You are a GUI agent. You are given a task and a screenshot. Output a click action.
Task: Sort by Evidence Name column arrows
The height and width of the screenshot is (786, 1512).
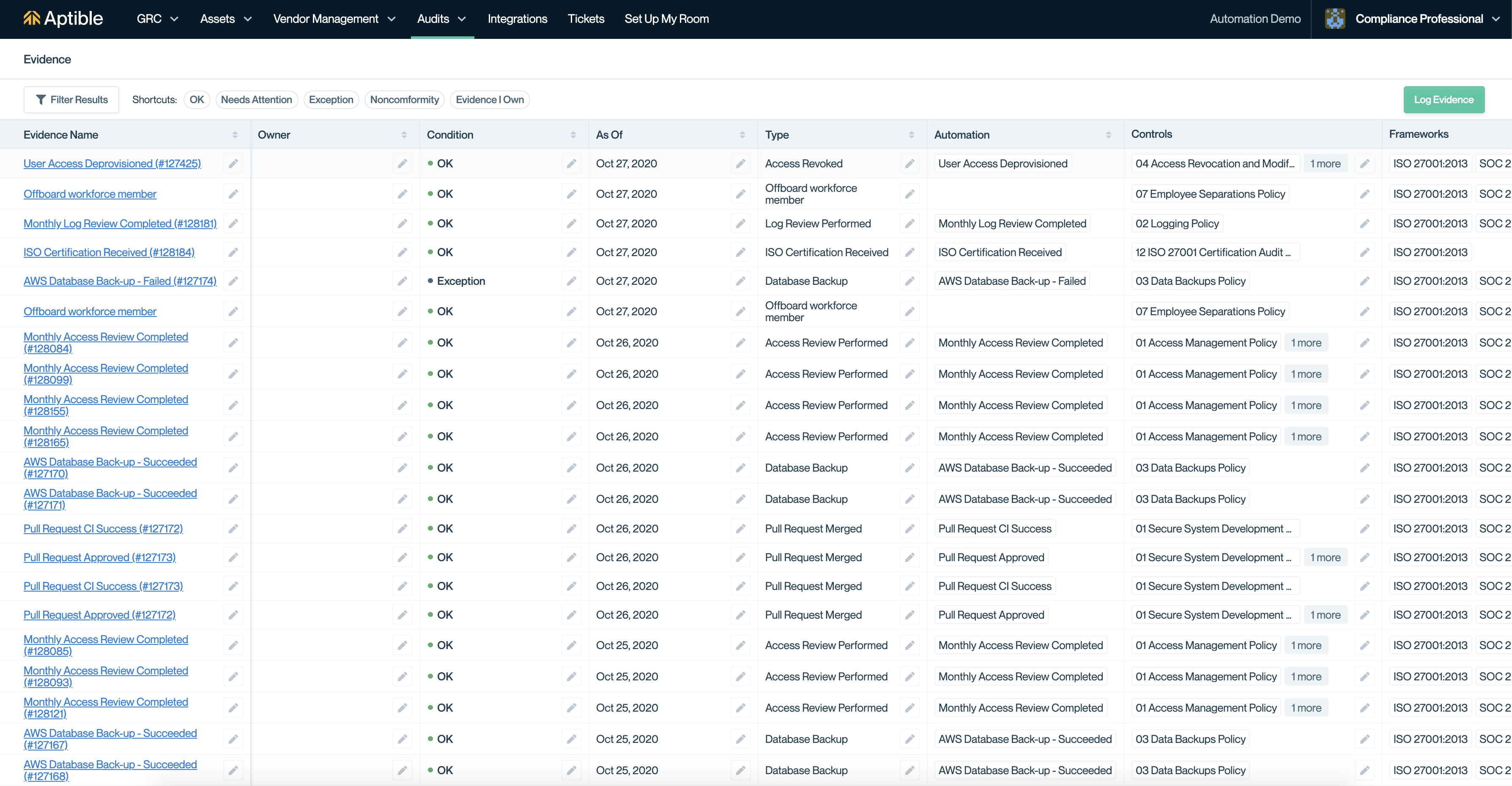(235, 135)
